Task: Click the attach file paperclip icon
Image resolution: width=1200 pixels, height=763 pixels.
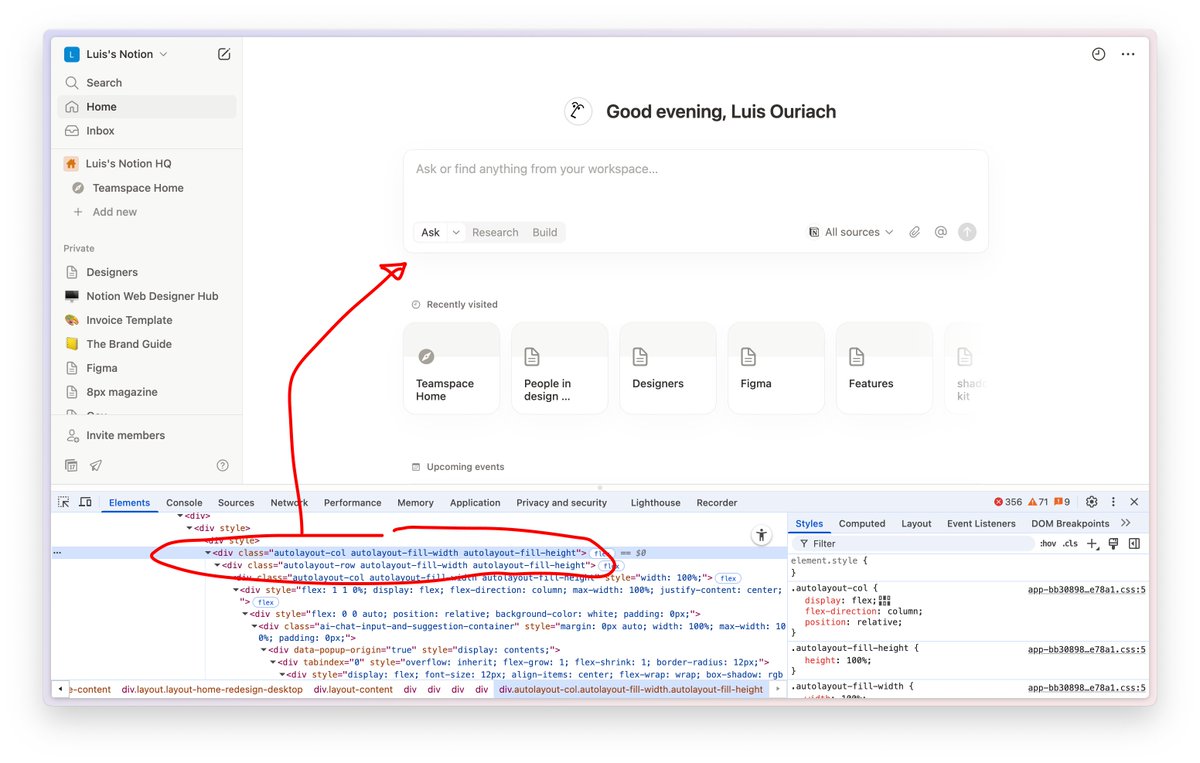Action: pyautogui.click(x=914, y=232)
